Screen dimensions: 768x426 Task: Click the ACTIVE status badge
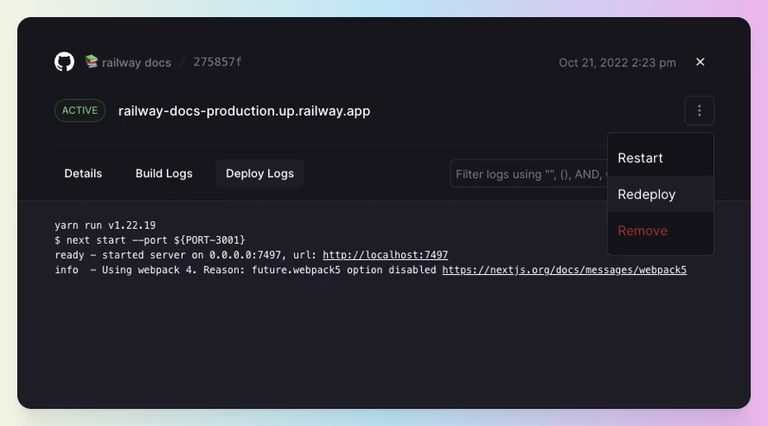(80, 111)
